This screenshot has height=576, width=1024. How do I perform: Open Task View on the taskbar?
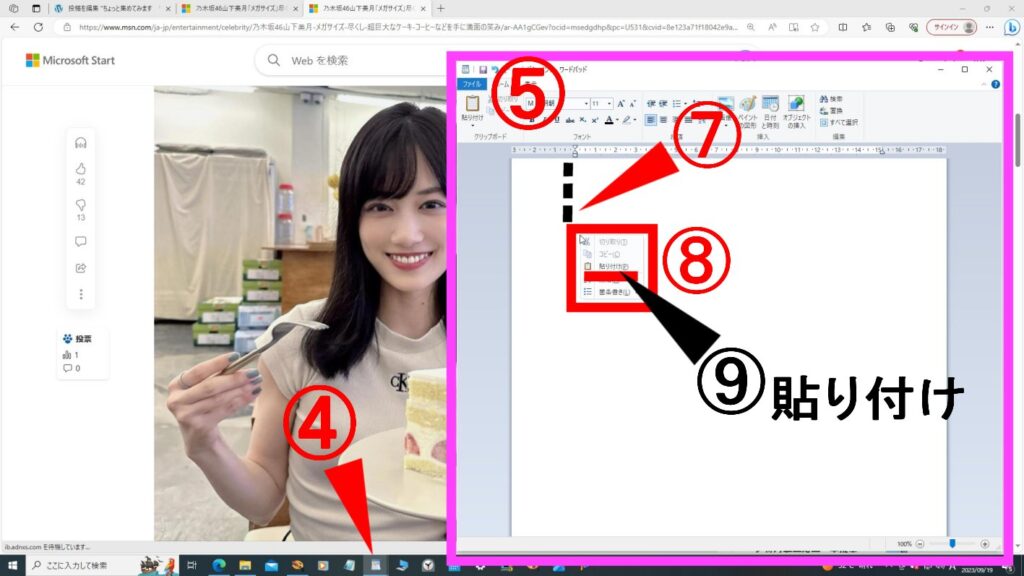coord(191,566)
